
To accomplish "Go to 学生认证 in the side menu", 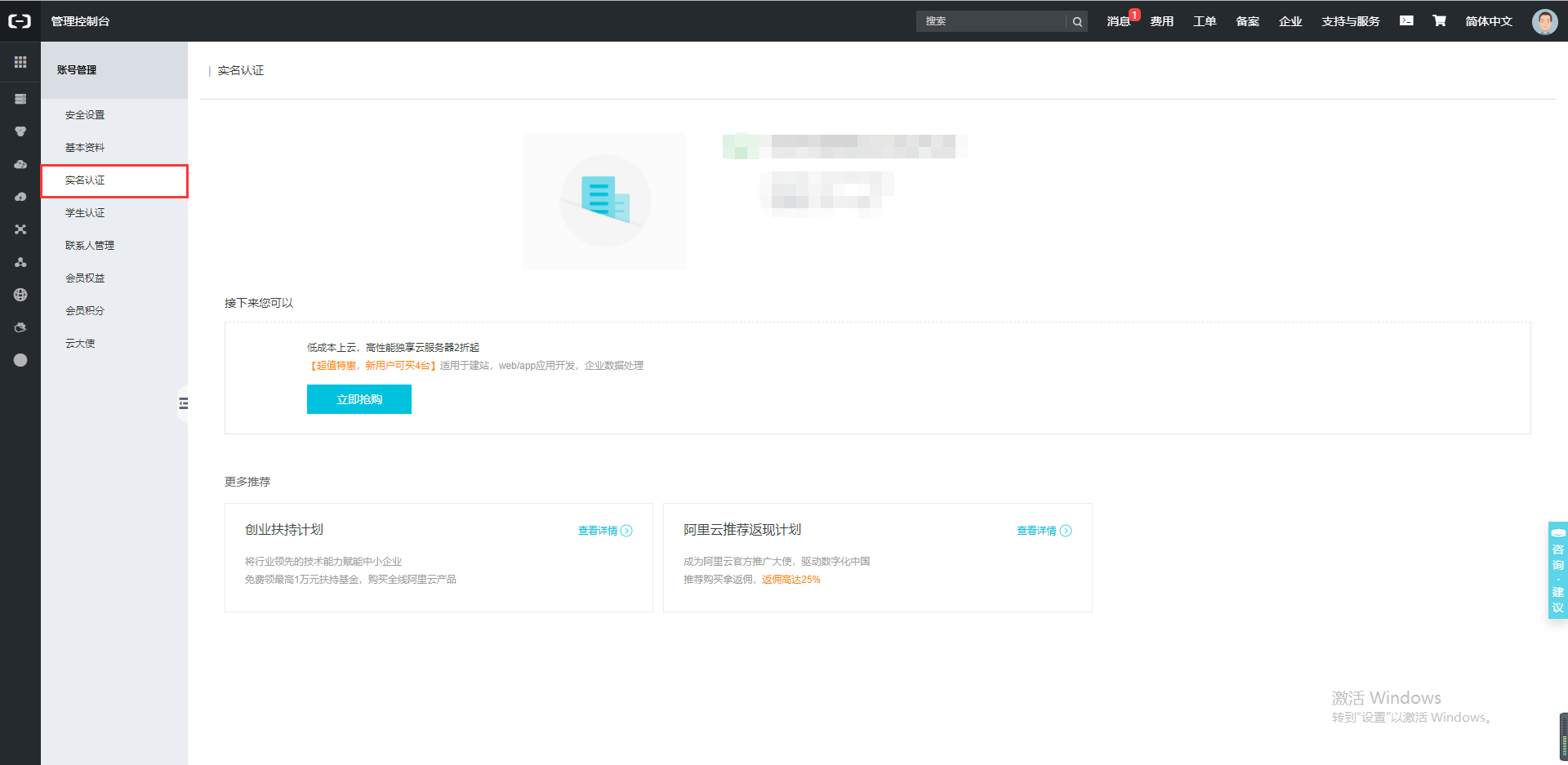I will click(85, 213).
